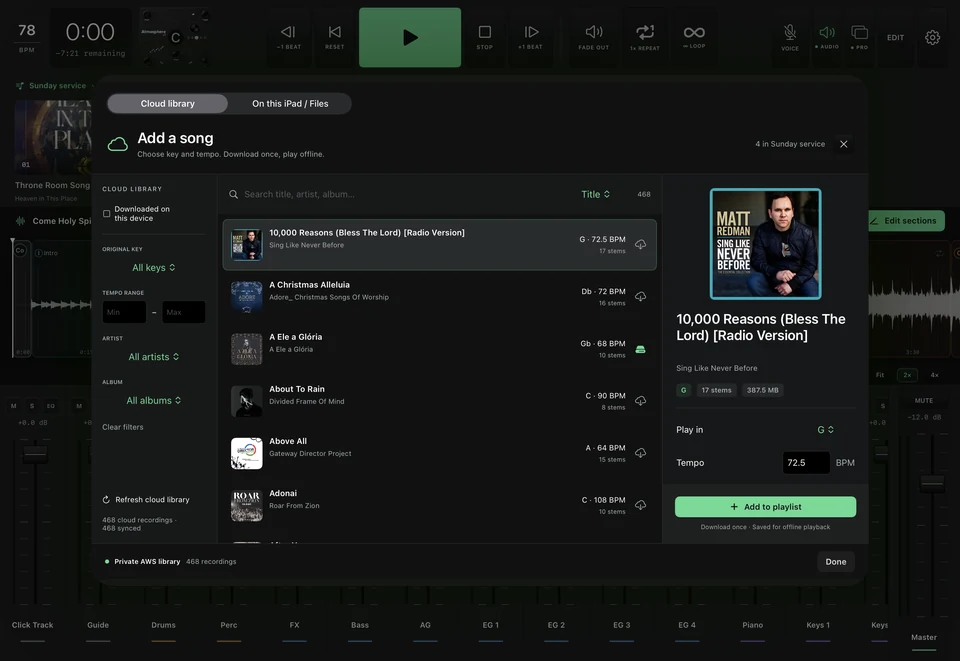Download Above All cloud icon
Image resolution: width=960 pixels, height=661 pixels.
pos(640,453)
